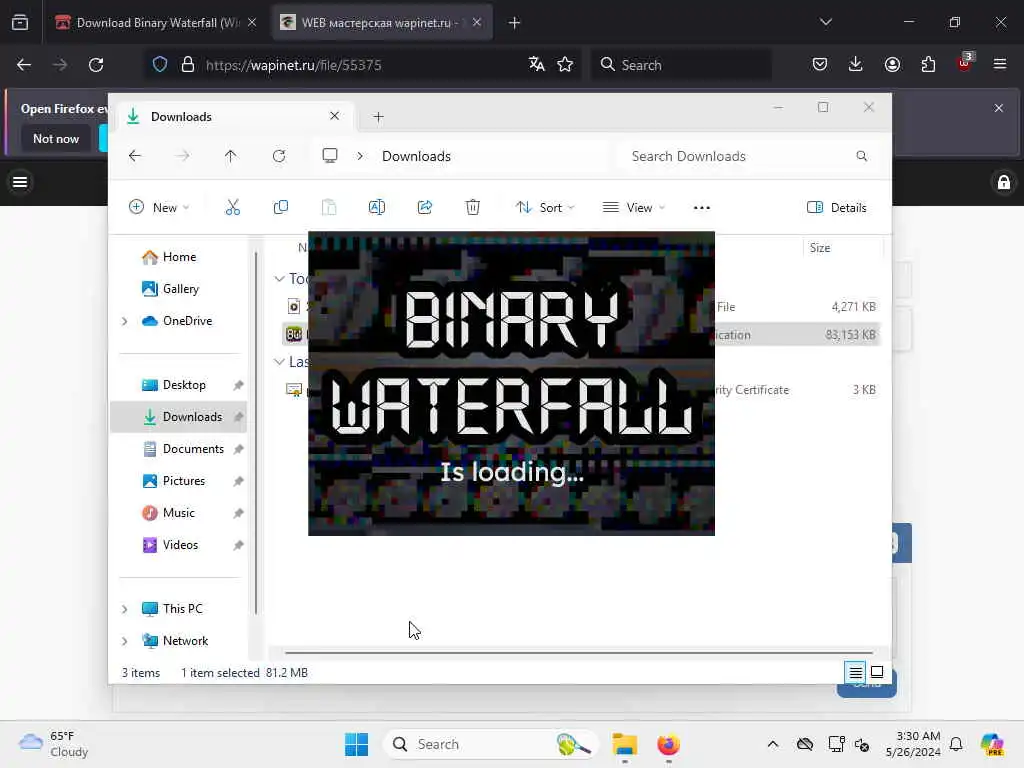
Task: Click the breadcrumb chevron before Downloads
Action: pos(360,156)
